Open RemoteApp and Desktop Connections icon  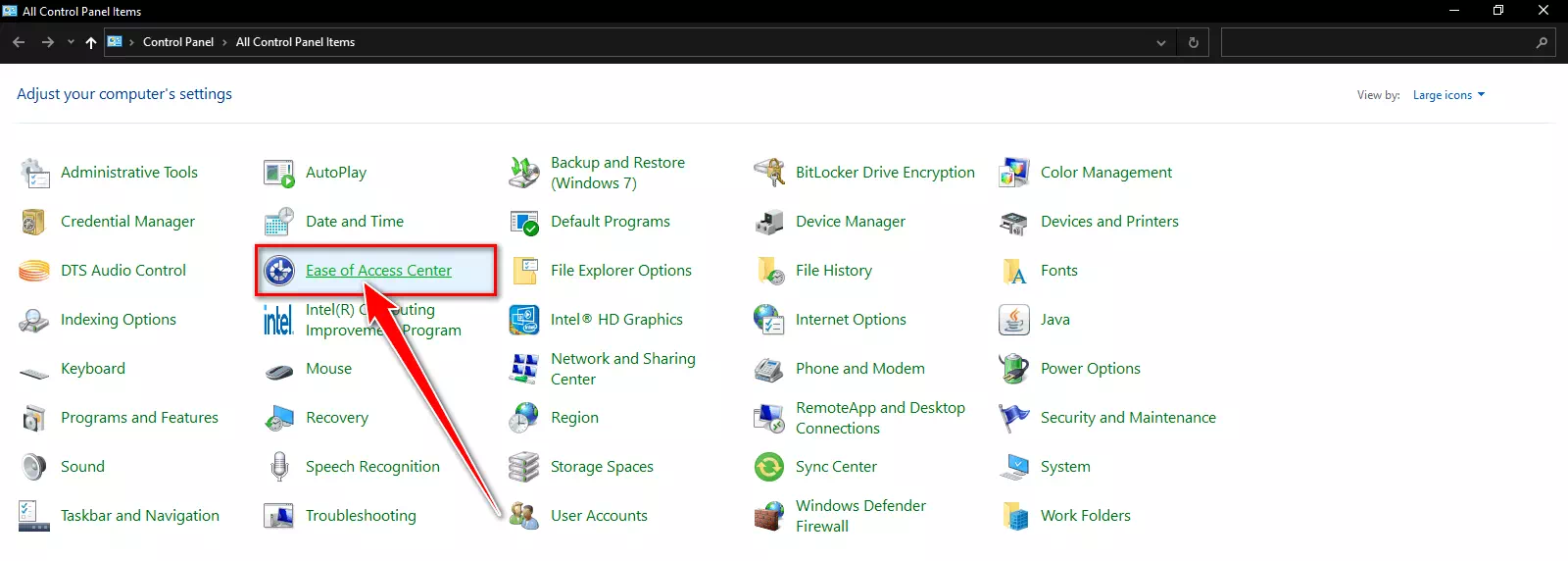[769, 418]
